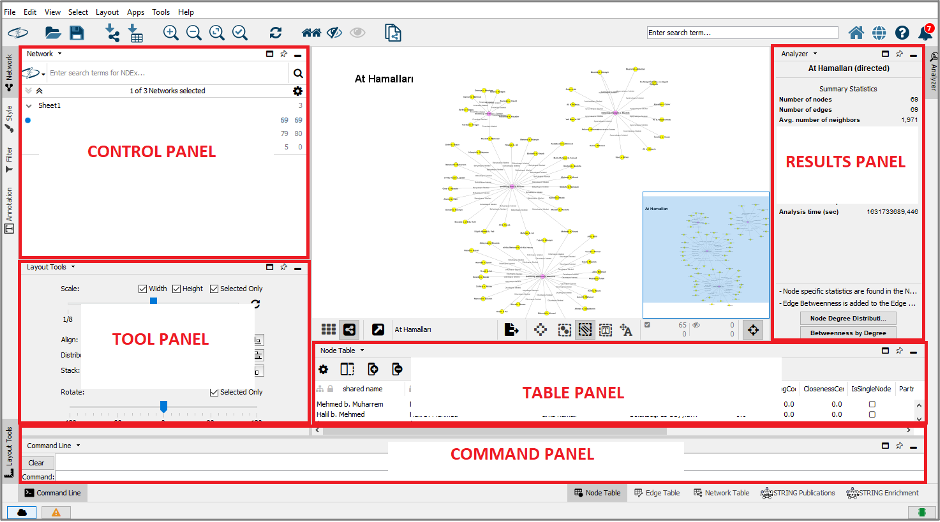Zoom to selected region icon
Image resolution: width=940 pixels, height=522 pixels.
point(240,33)
